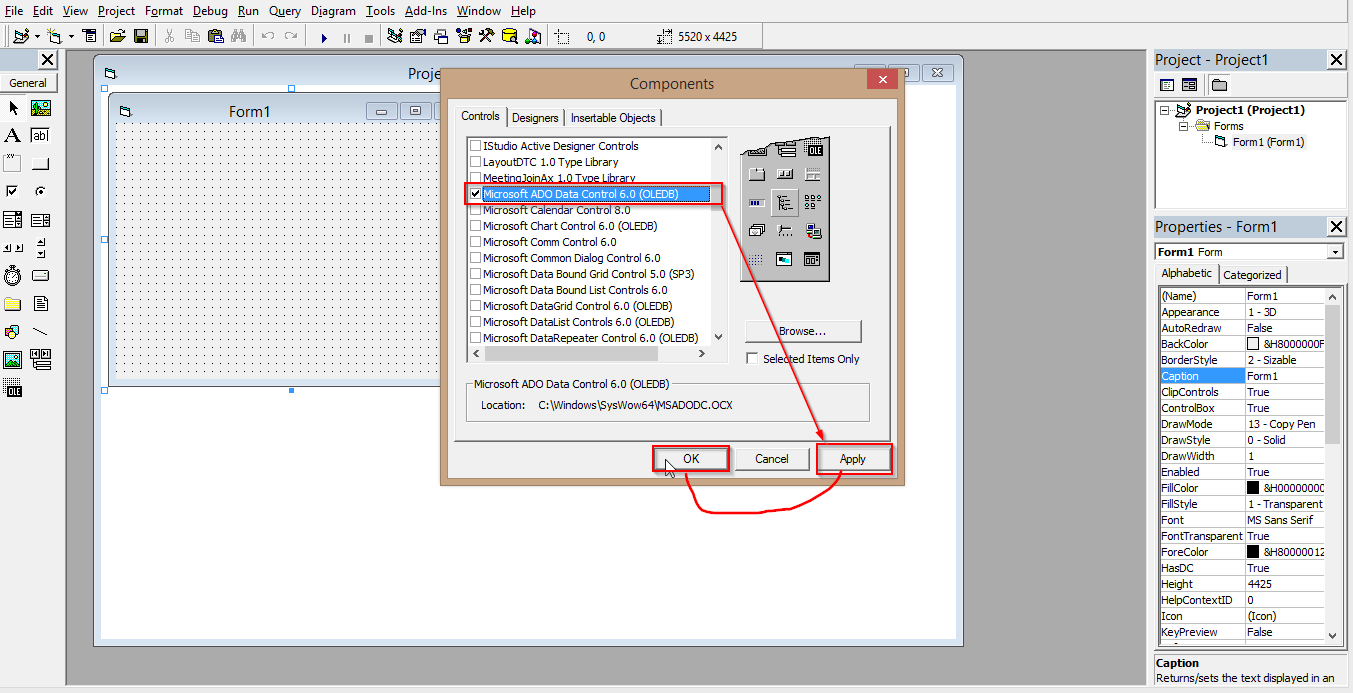Screen dimensions: 1353x693
Task: Check IStudio Active Designer Controls box
Action: 476,146
